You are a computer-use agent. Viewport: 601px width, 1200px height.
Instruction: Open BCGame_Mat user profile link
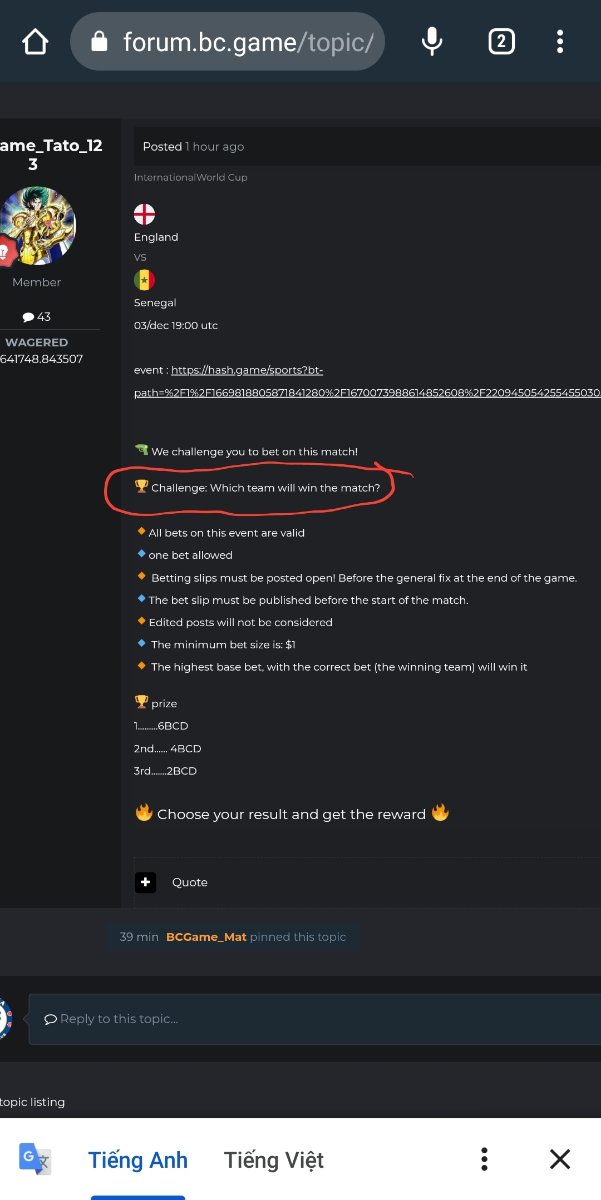tap(206, 937)
